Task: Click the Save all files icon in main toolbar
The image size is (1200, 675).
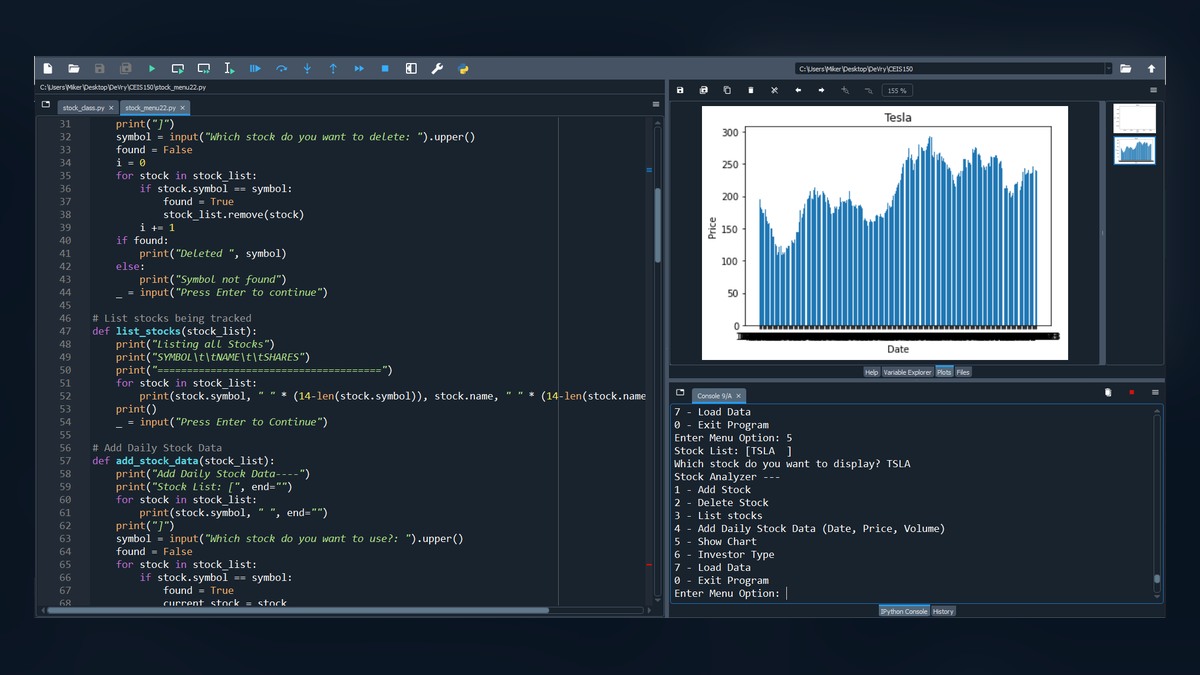Action: [126, 69]
